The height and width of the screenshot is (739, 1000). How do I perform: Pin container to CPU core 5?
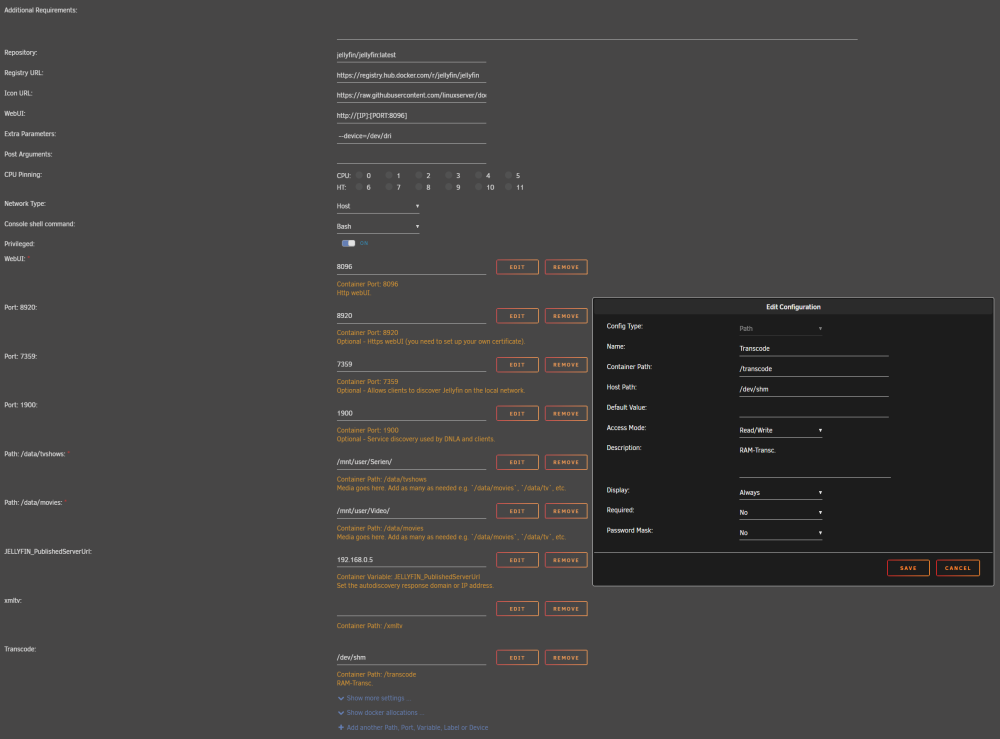[508, 175]
